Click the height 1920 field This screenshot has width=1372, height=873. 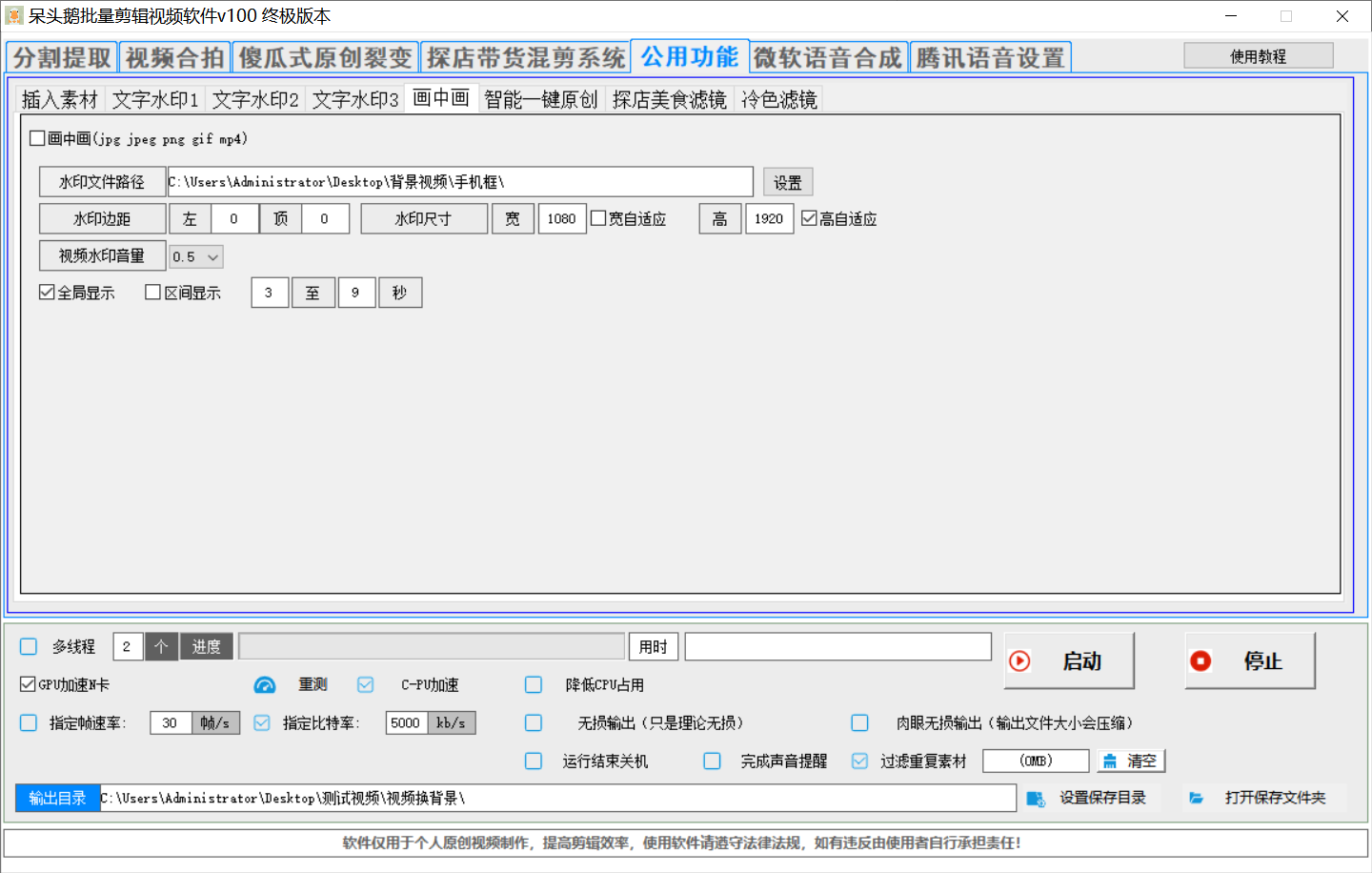pos(769,218)
